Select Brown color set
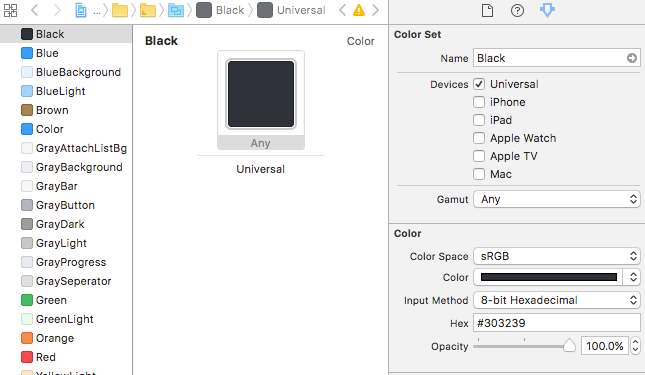 pos(66,110)
